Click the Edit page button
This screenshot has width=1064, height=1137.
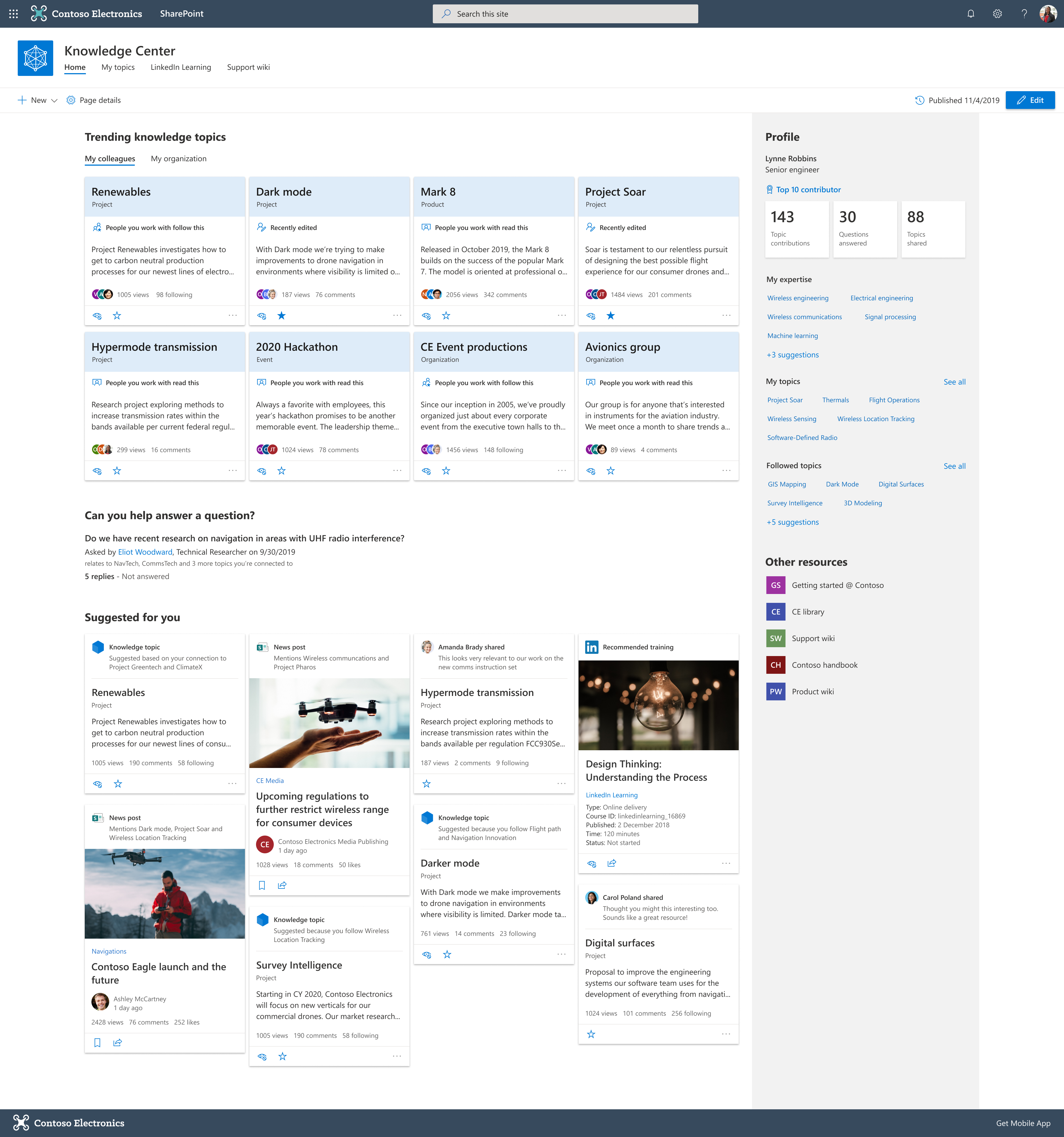point(1030,100)
